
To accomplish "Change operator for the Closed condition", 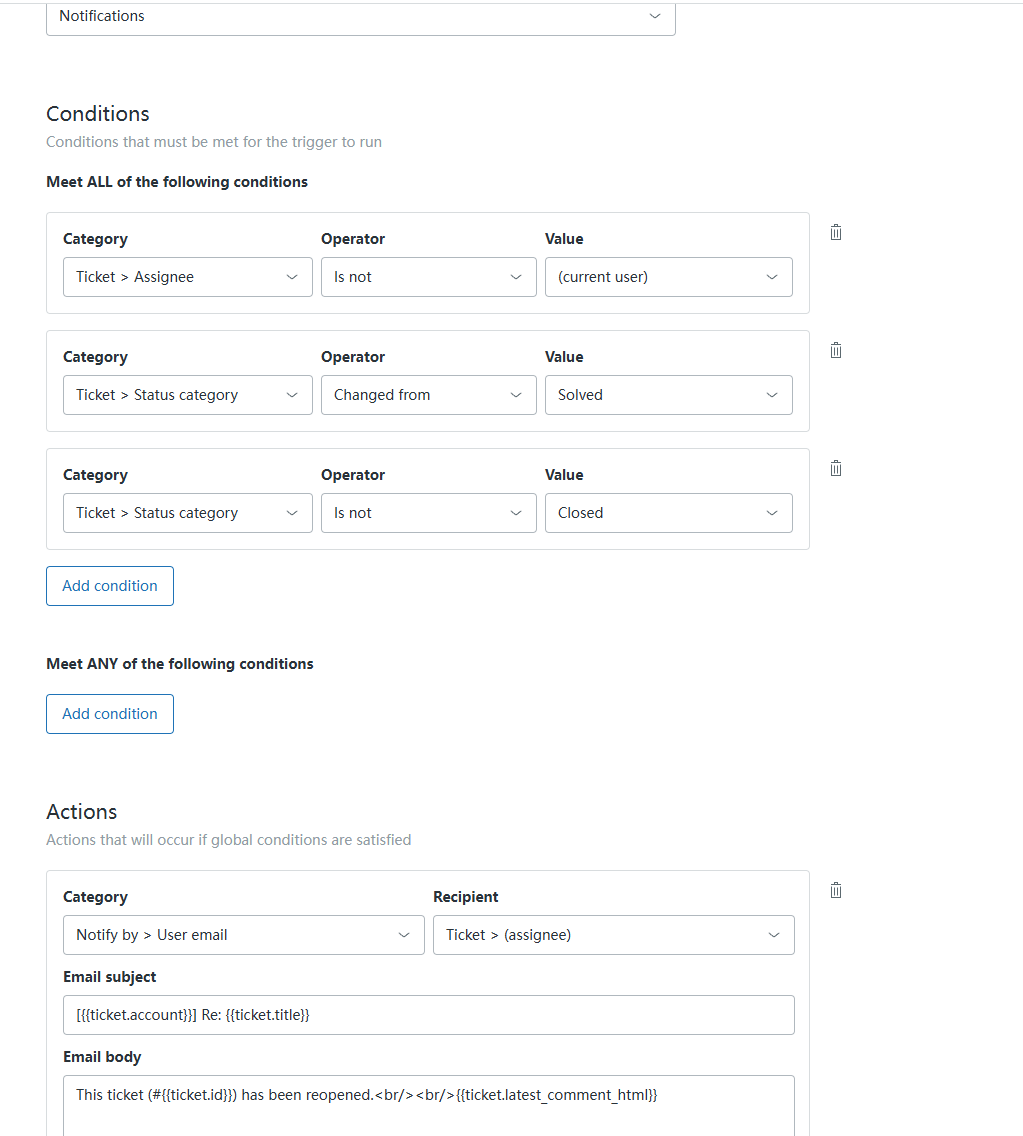I will tap(428, 513).
